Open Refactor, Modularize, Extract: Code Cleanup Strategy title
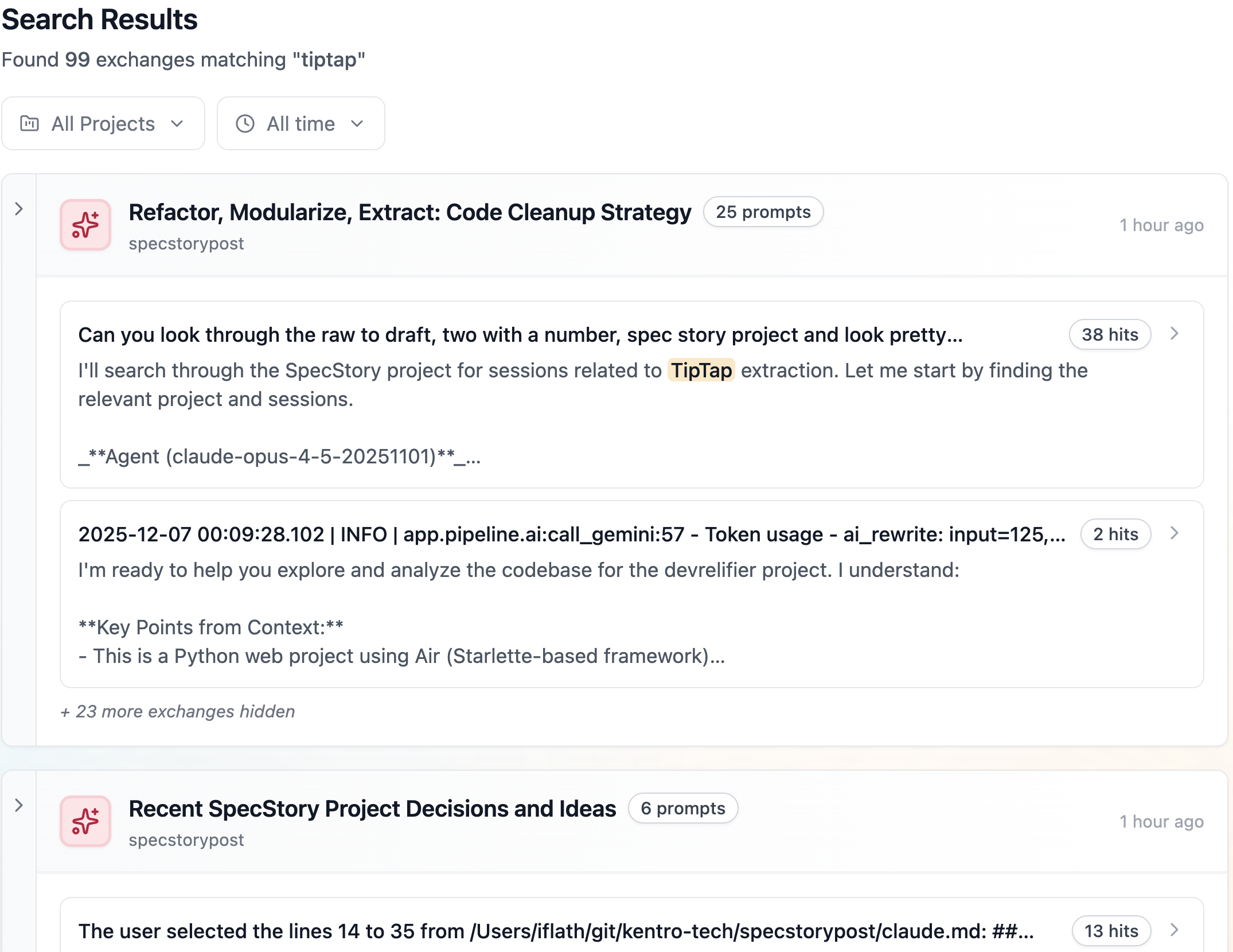Viewport: 1233px width, 952px height. point(409,212)
